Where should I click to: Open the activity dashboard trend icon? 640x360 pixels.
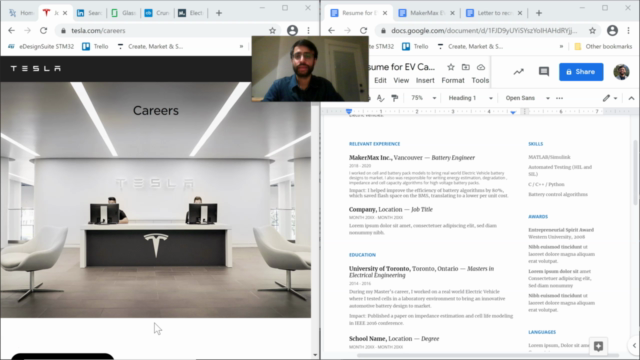(518, 72)
